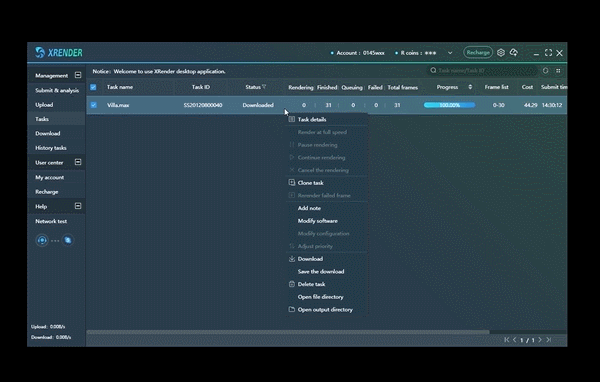
Task: Click the Total frames column header
Action: coord(403,87)
